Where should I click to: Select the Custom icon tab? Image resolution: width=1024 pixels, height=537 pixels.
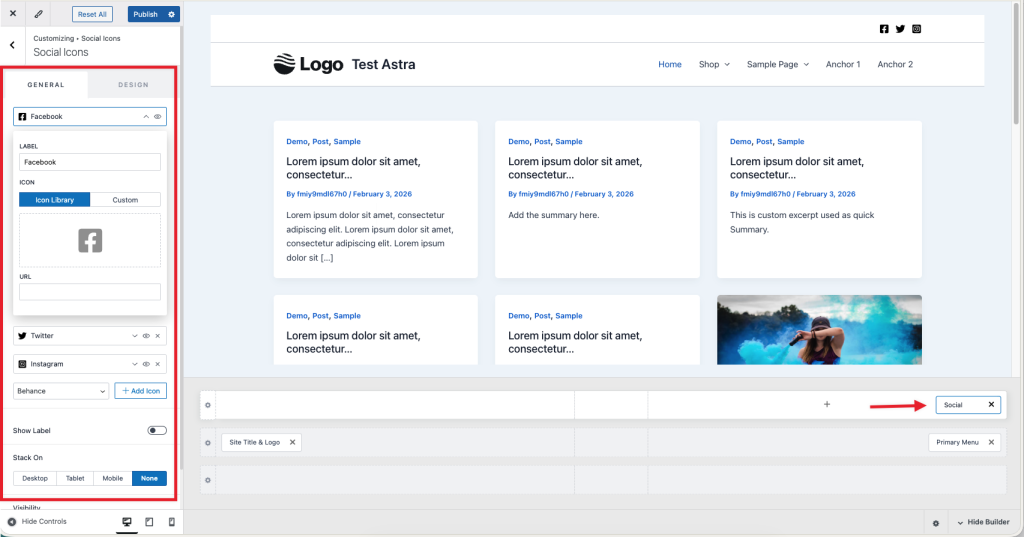click(125, 200)
